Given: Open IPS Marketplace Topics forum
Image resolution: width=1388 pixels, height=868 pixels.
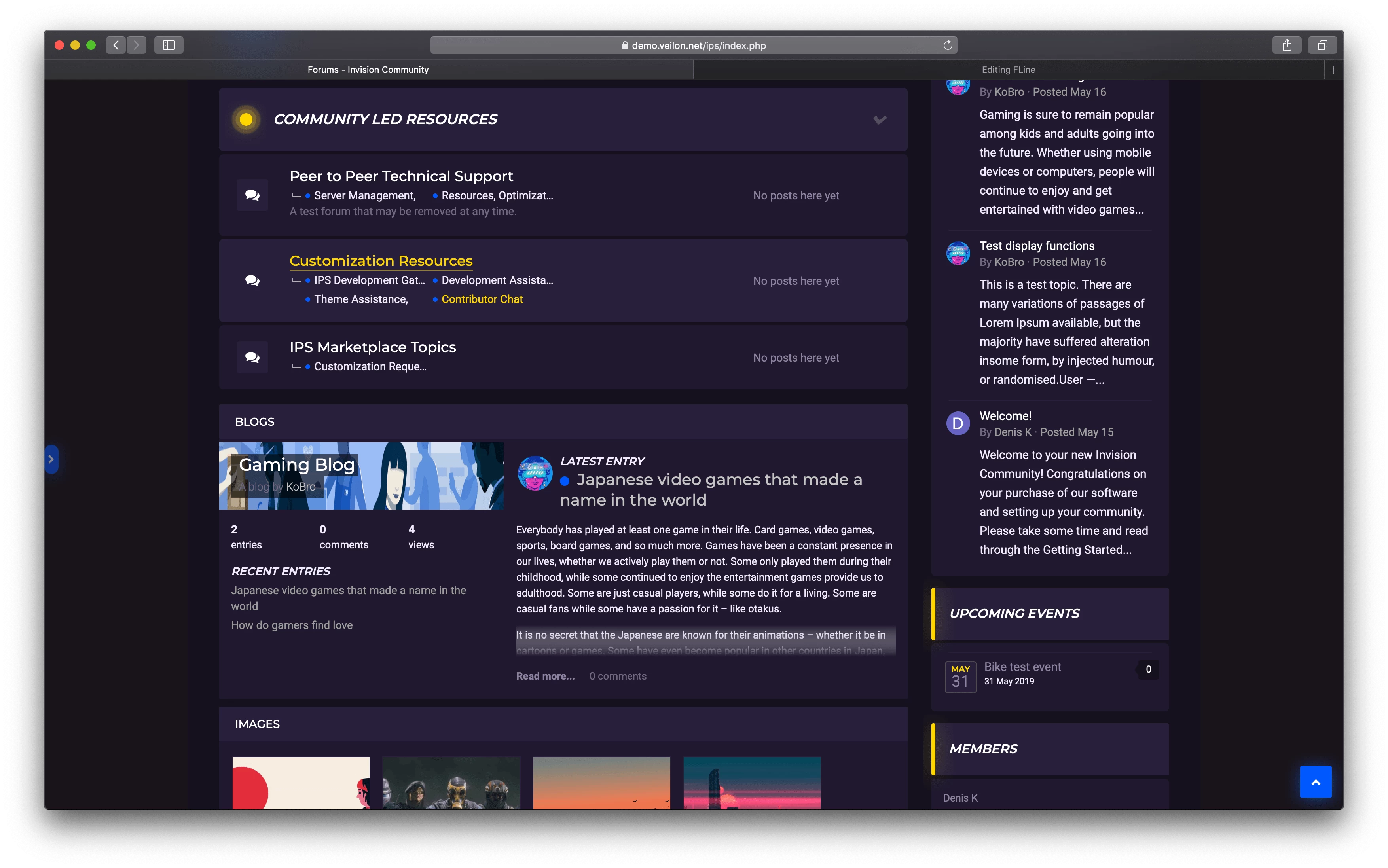Looking at the screenshot, I should (373, 347).
